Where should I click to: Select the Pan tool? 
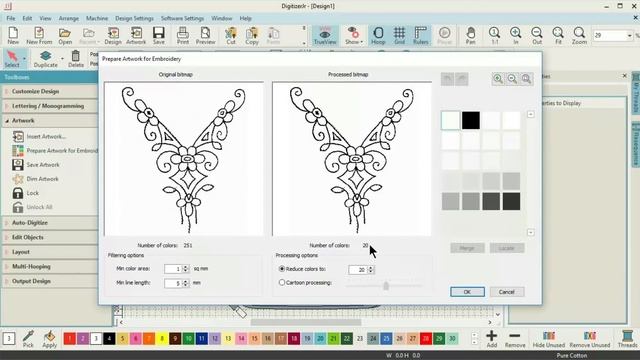coord(471,35)
